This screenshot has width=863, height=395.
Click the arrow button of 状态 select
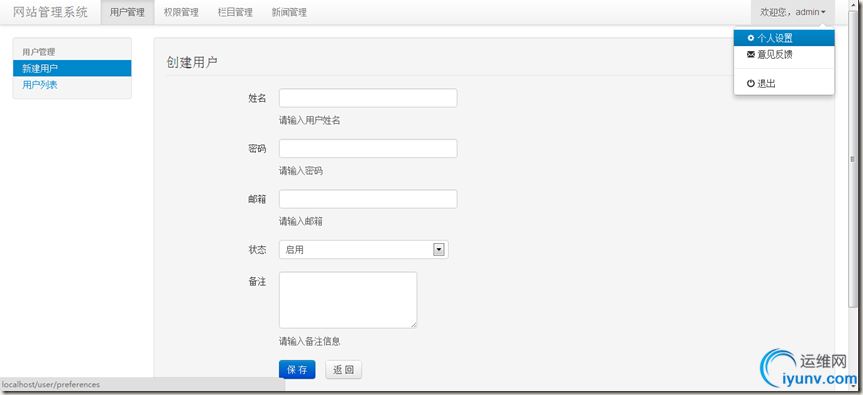point(439,250)
